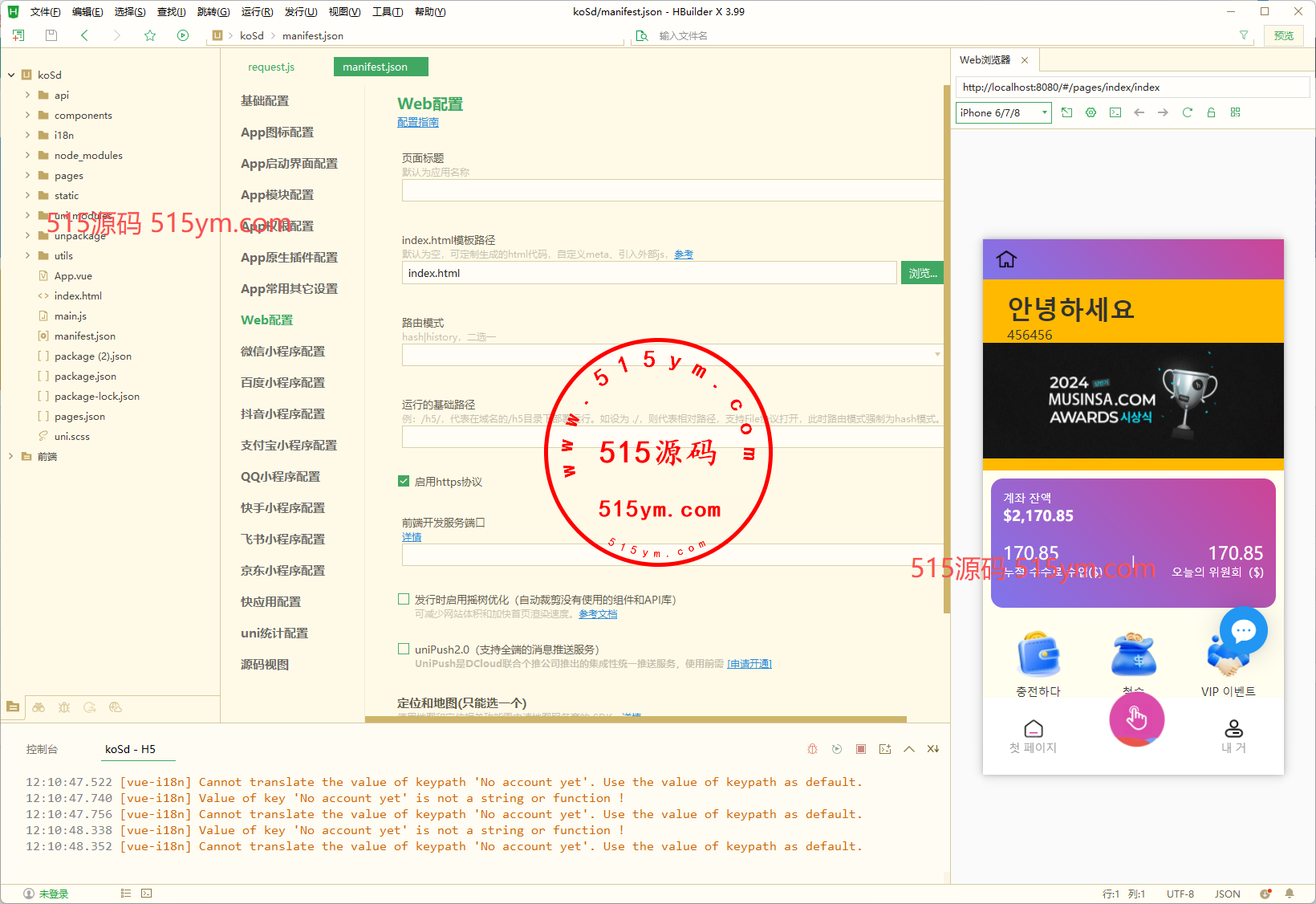Click the save file icon in toolbar
The height and width of the screenshot is (904, 1316).
(51, 35)
